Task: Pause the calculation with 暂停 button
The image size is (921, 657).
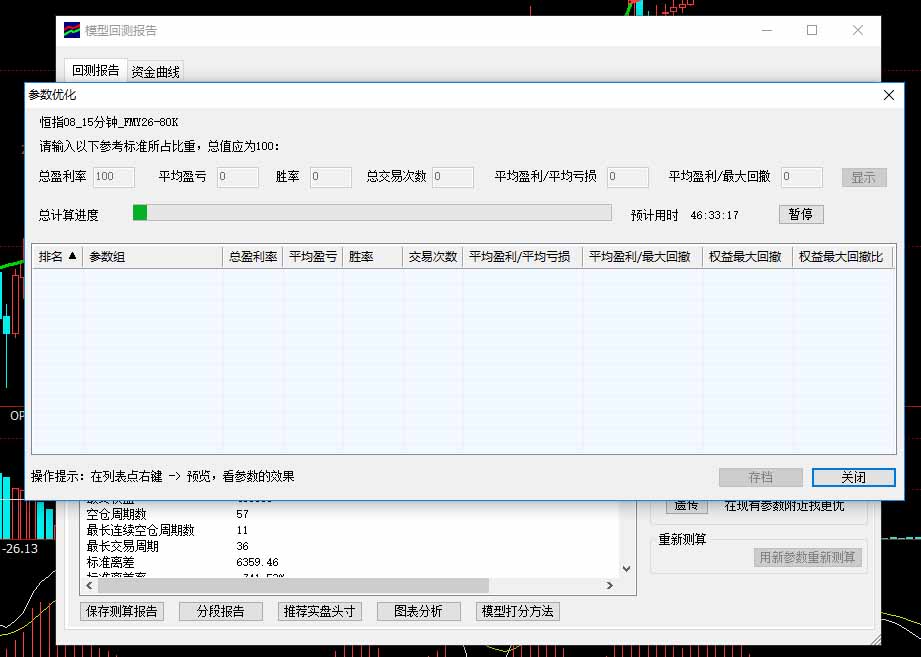Action: 800,214
